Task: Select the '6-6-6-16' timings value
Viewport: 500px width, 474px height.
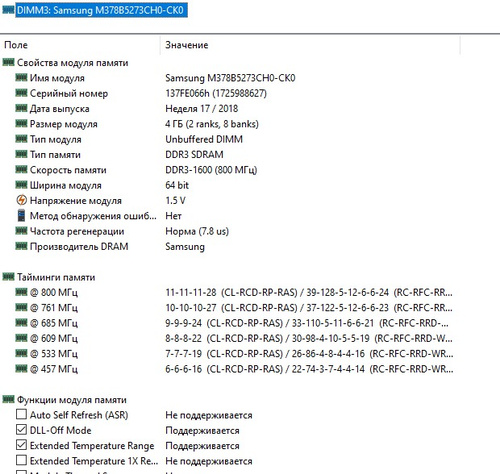Action: tap(184, 369)
